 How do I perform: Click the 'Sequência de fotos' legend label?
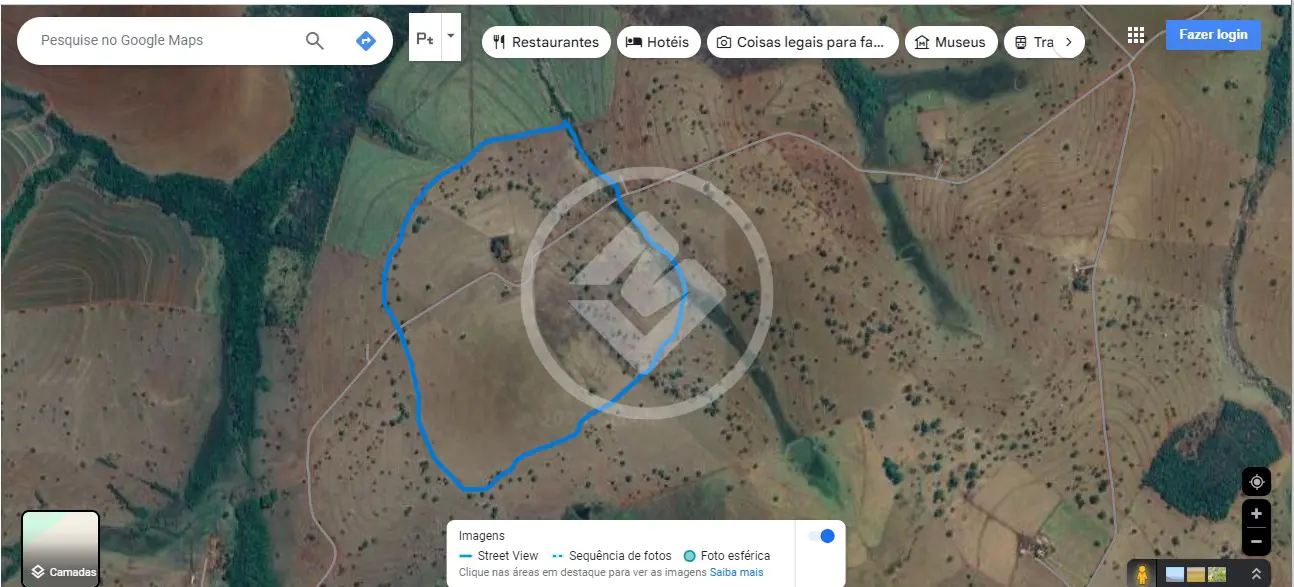point(621,556)
